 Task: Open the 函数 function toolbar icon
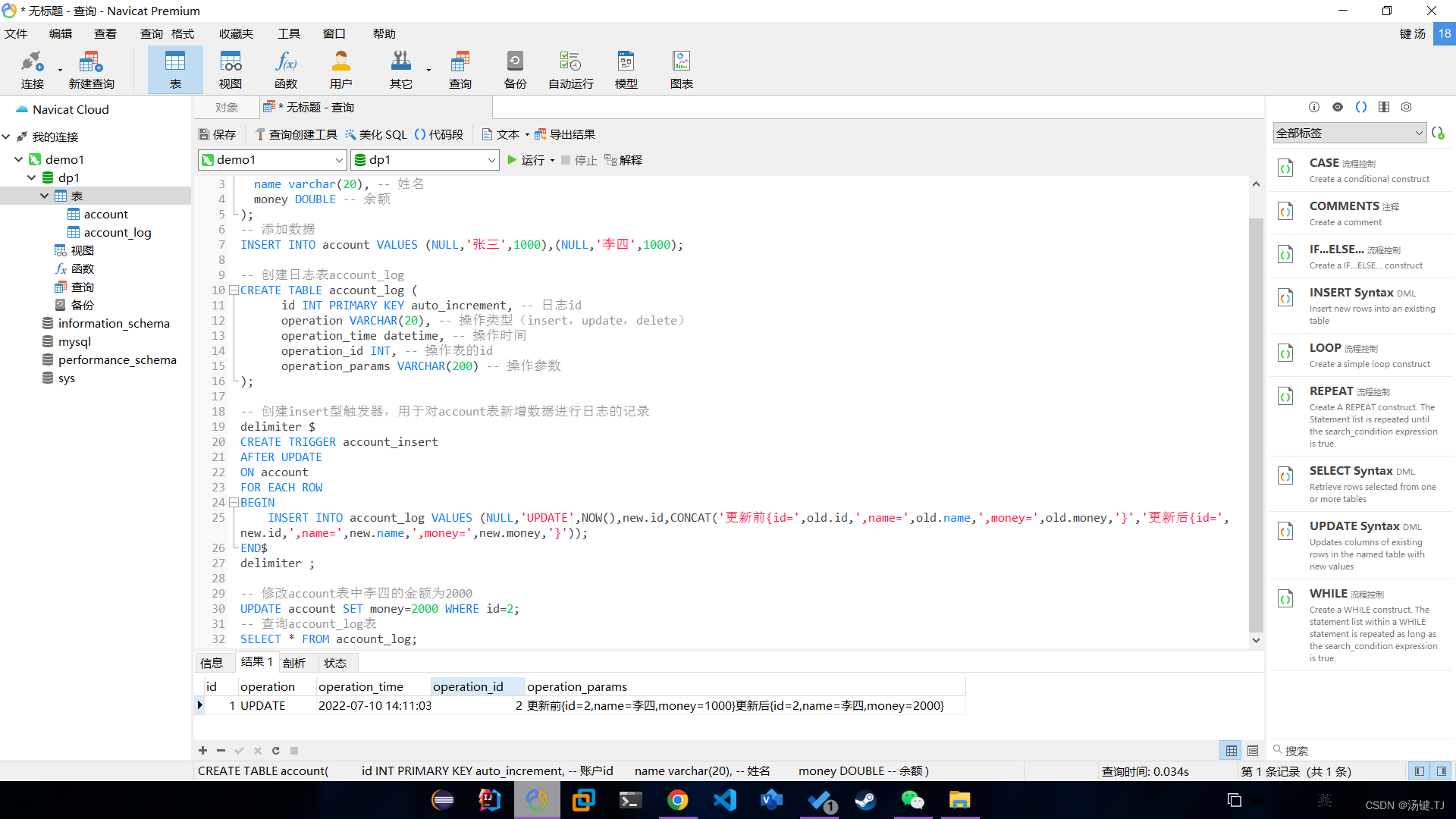[286, 70]
